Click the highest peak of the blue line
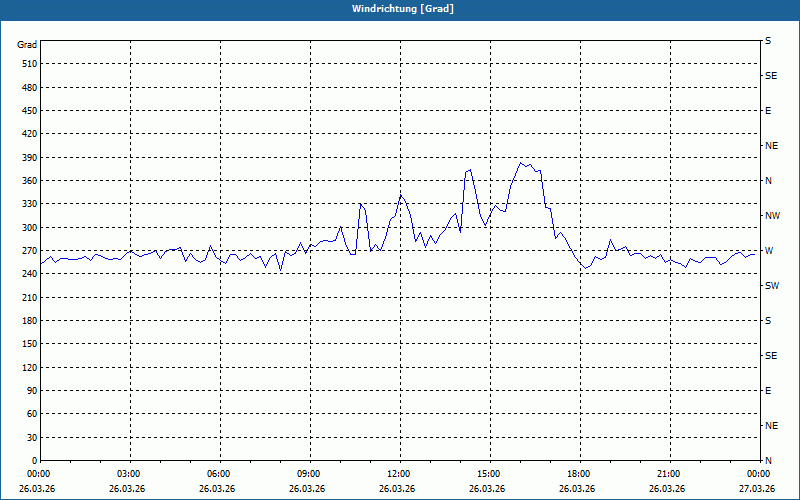800x500 pixels. [520, 163]
